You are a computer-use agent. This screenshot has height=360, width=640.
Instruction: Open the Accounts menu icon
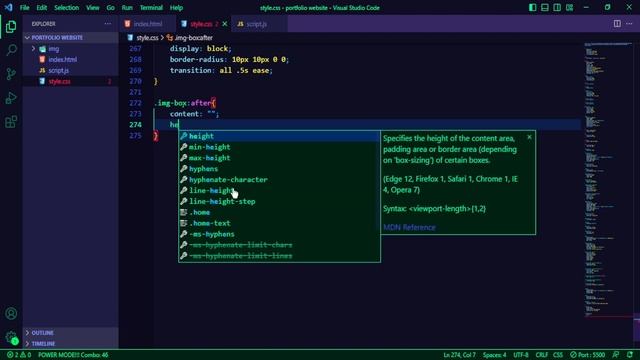click(x=11, y=313)
